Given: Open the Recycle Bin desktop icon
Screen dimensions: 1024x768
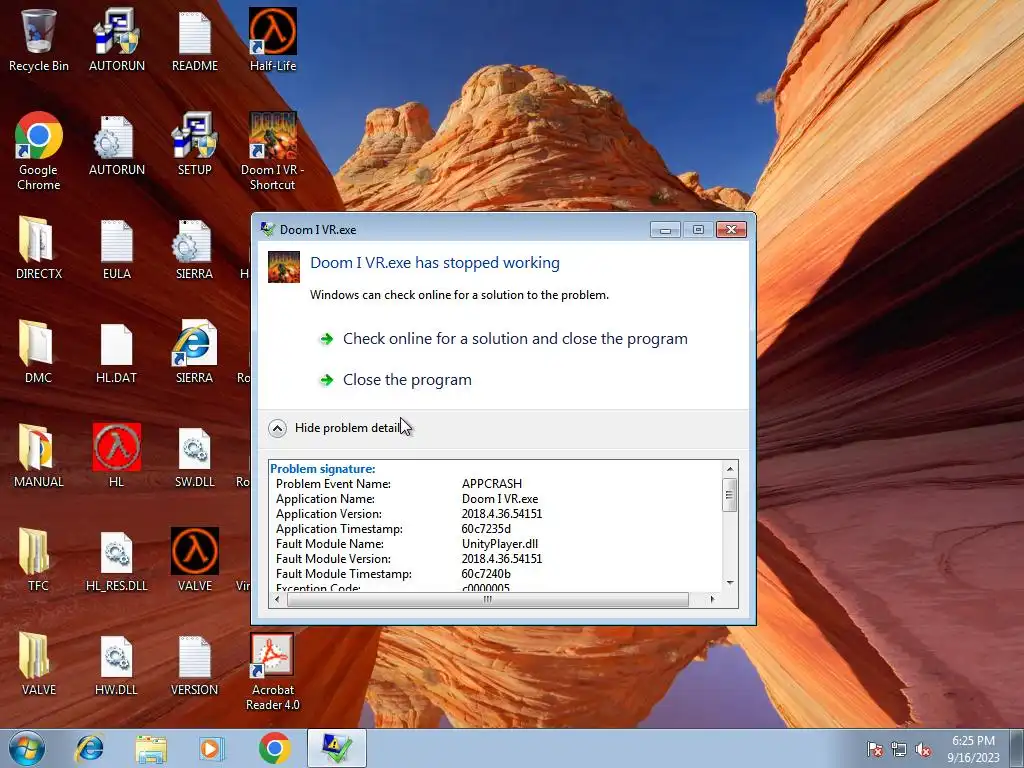Looking at the screenshot, I should pyautogui.click(x=39, y=39).
